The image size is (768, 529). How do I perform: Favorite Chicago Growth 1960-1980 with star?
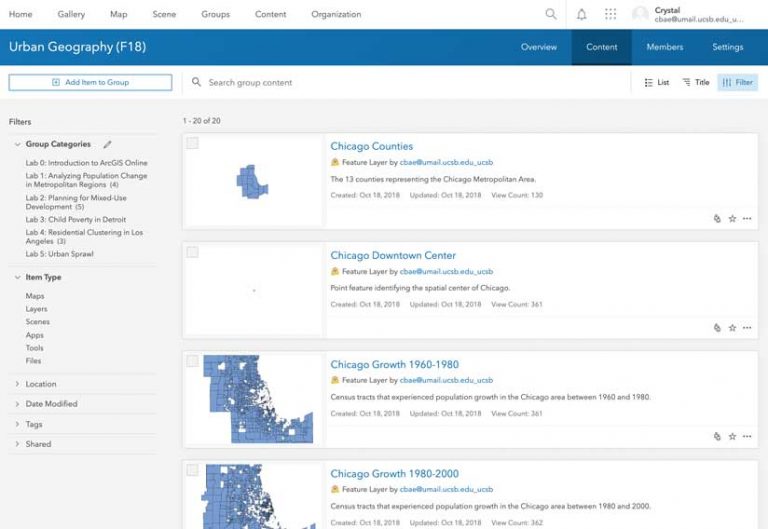coord(732,436)
